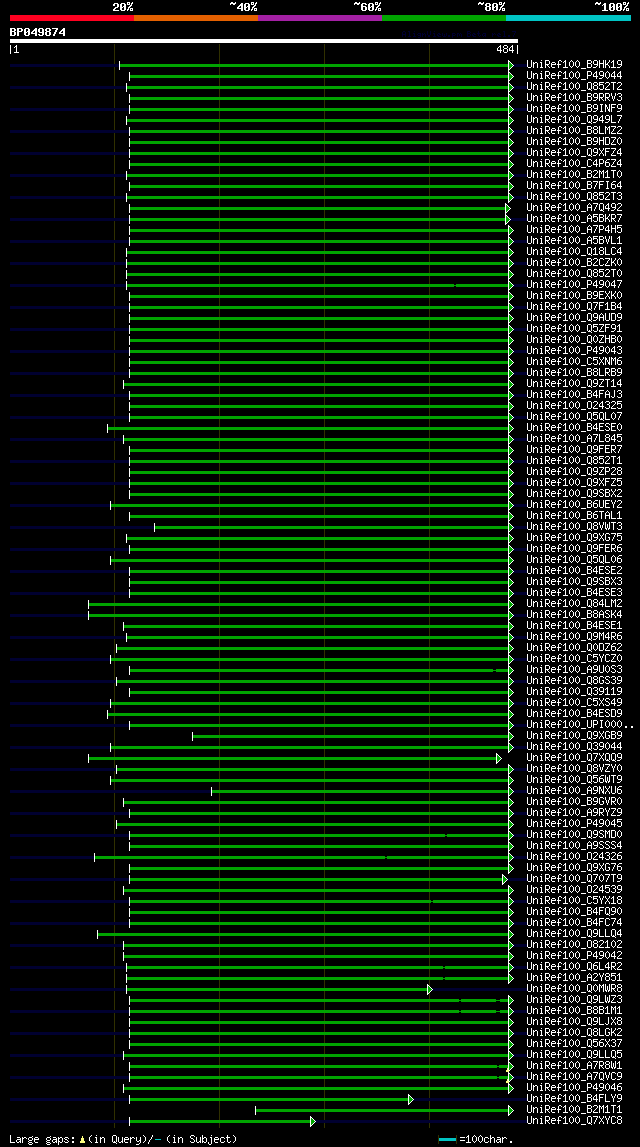This screenshot has height=1147, width=640.
Task: Select the UniRef100_C4P6Z4 label
Action: tap(574, 163)
